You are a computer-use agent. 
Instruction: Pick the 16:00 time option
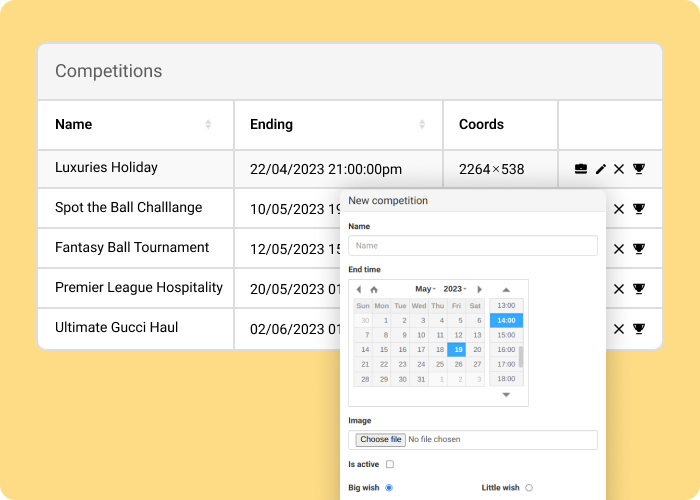pyautogui.click(x=506, y=349)
